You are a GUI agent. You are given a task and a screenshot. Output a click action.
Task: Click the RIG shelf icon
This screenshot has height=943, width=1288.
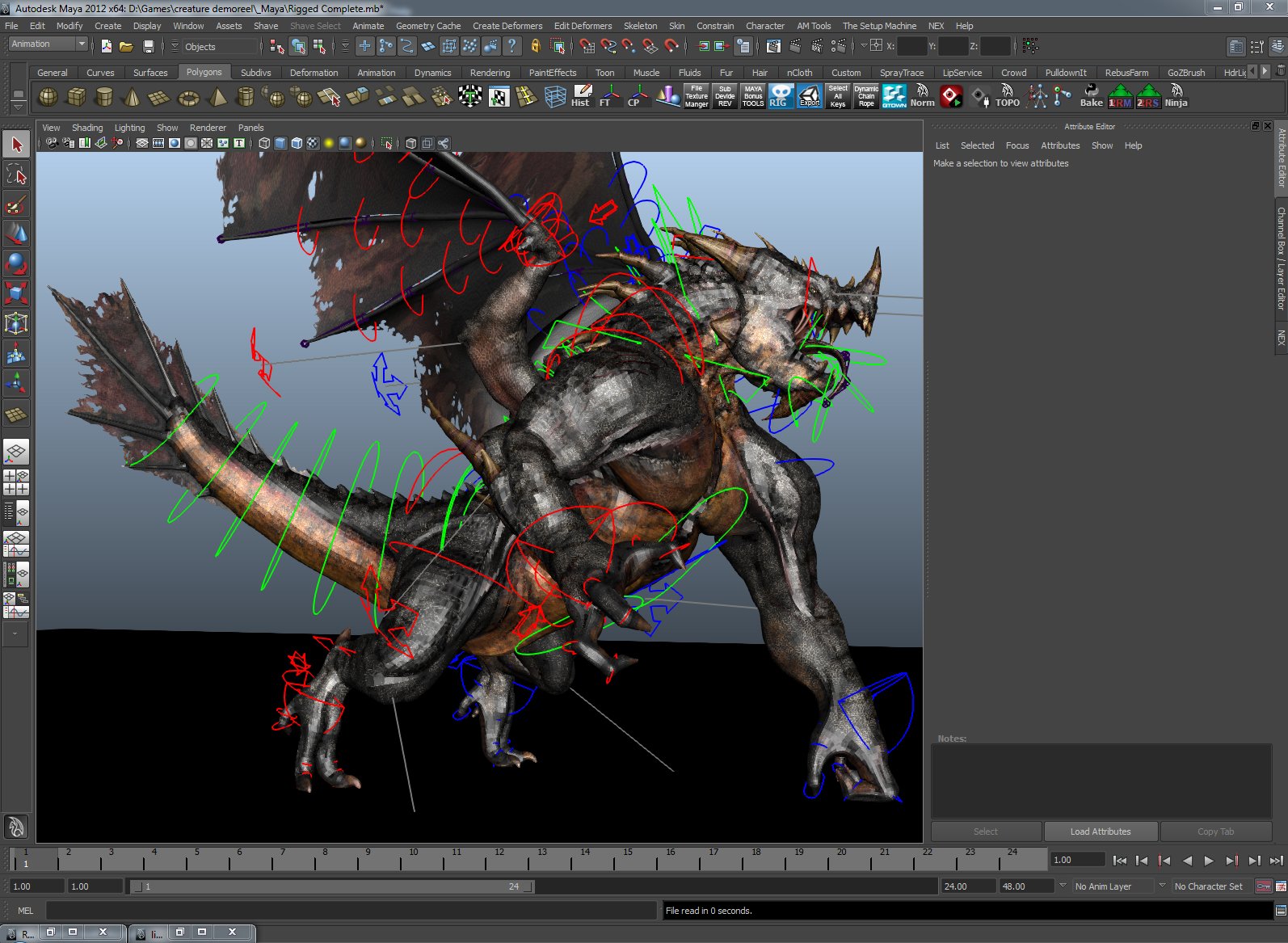tap(781, 96)
